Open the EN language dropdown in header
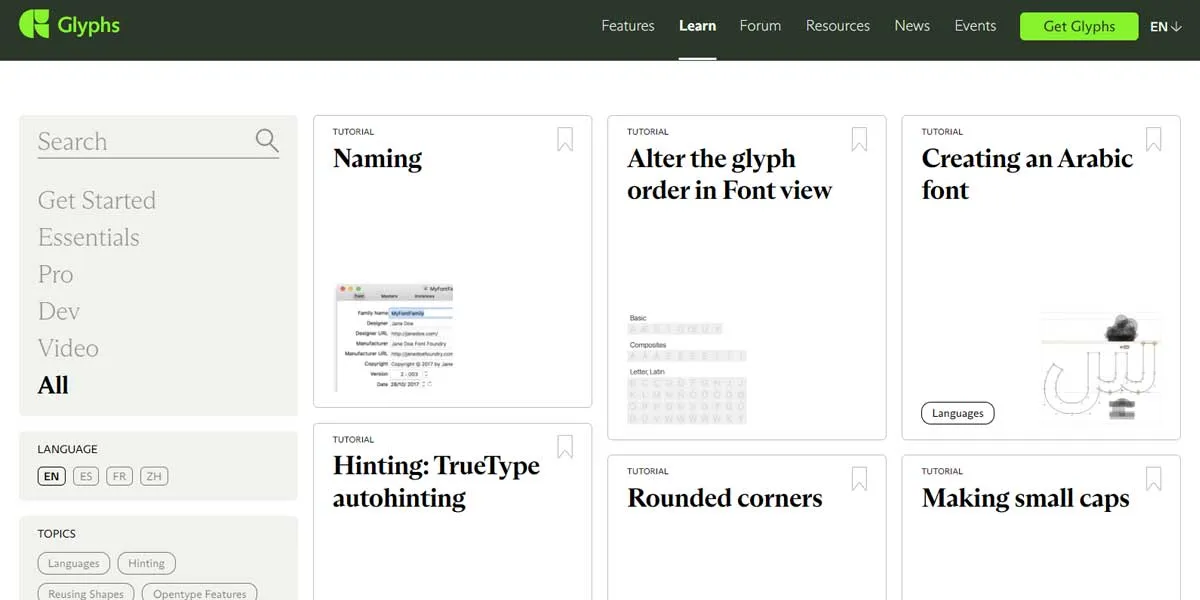Viewport: 1200px width, 600px height. (1166, 26)
